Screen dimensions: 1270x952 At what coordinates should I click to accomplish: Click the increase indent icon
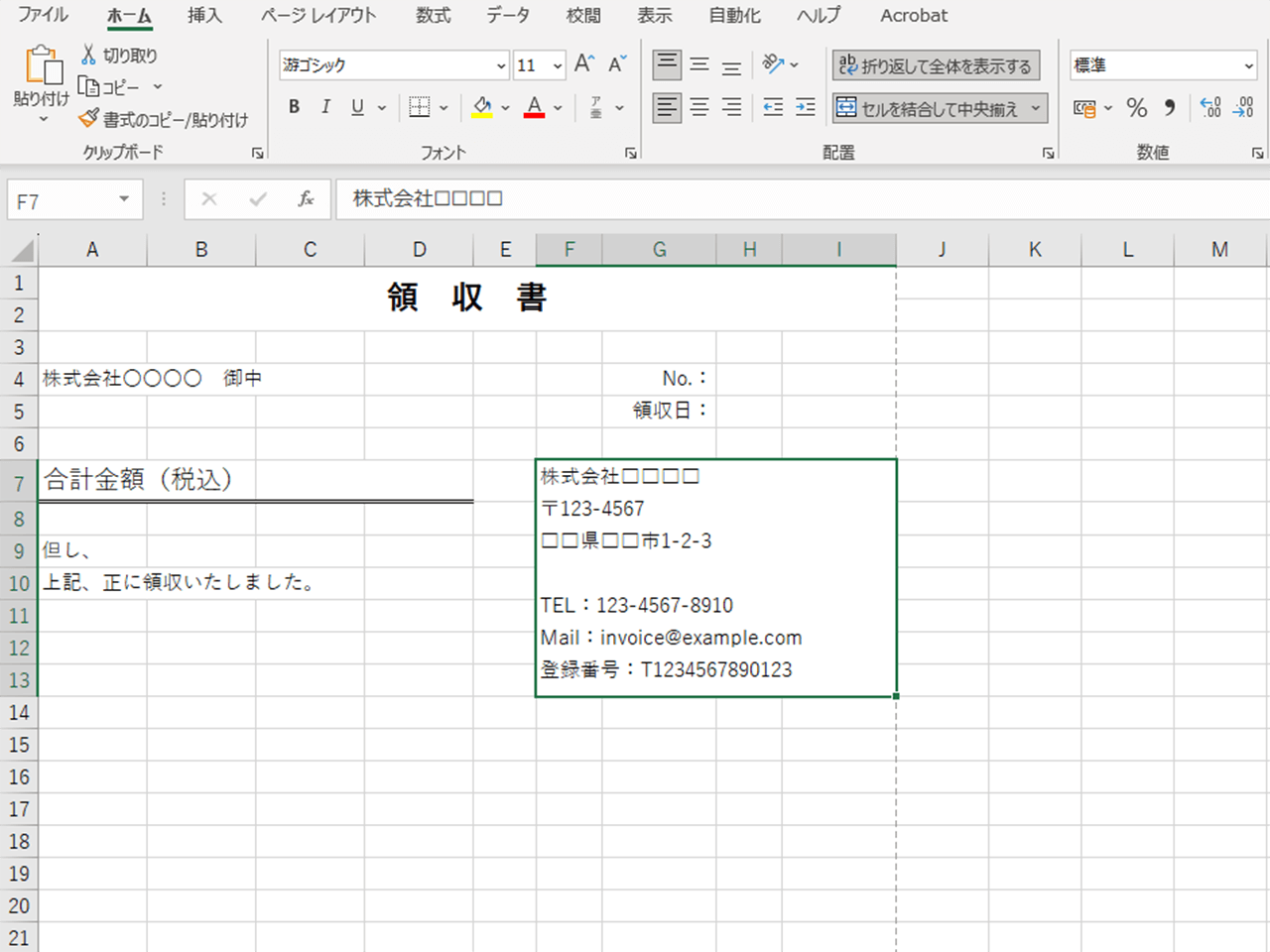[806, 107]
